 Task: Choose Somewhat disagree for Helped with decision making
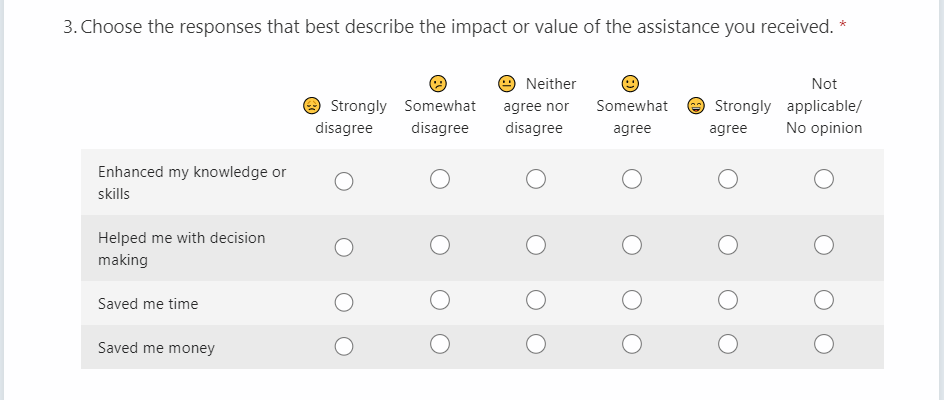[440, 246]
